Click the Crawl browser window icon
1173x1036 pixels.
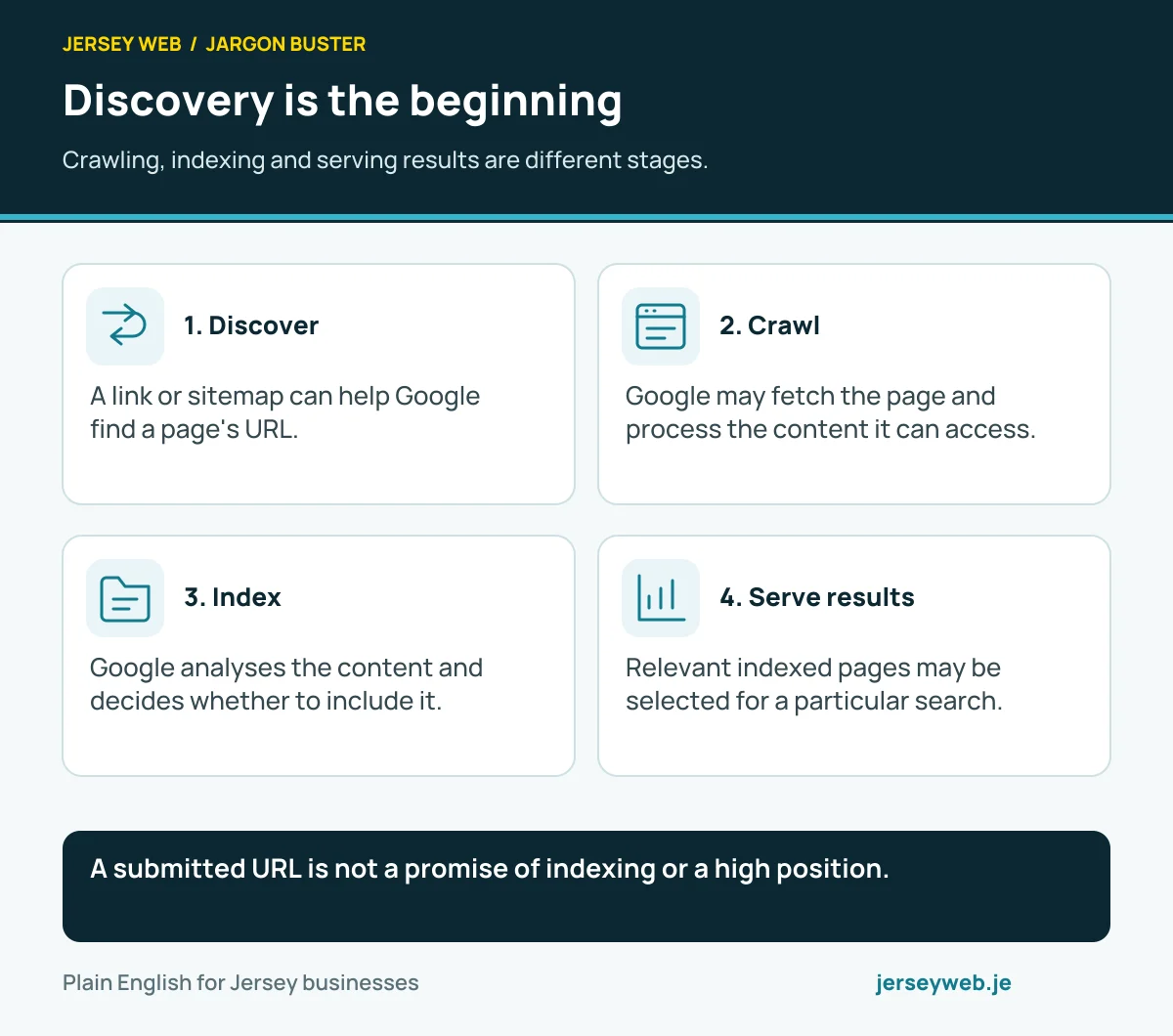click(661, 326)
